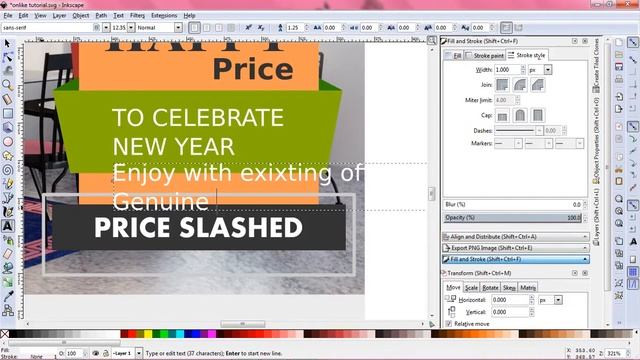The width and height of the screenshot is (640, 360).
Task: Switch to the Stroke paint tab
Action: [485, 55]
